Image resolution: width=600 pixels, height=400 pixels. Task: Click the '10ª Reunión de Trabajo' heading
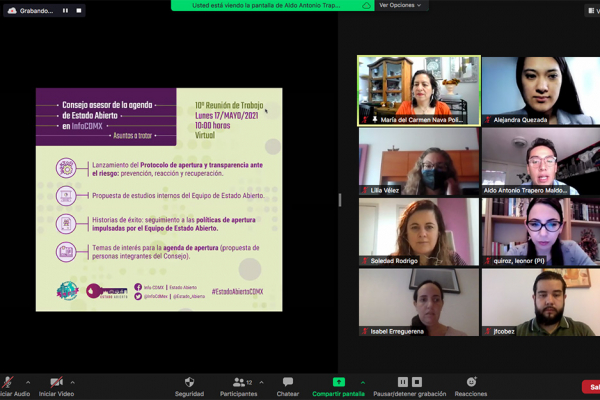click(229, 105)
